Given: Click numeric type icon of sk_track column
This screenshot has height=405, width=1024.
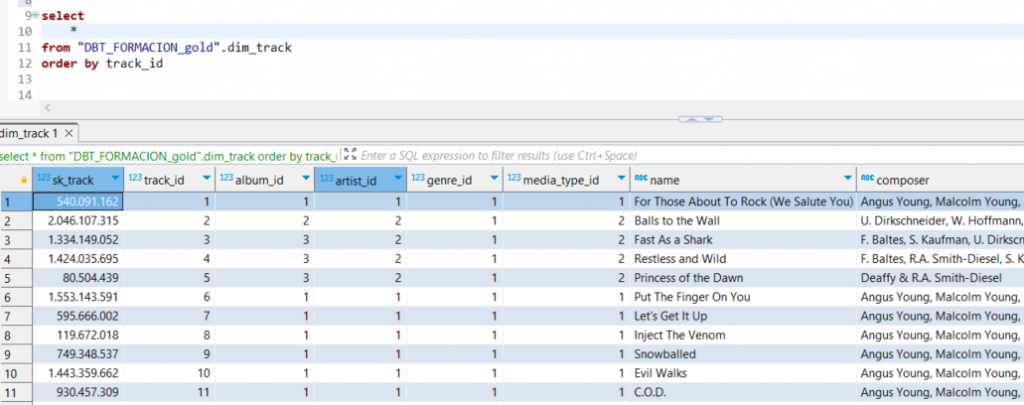Looking at the screenshot, I should pos(42,180).
